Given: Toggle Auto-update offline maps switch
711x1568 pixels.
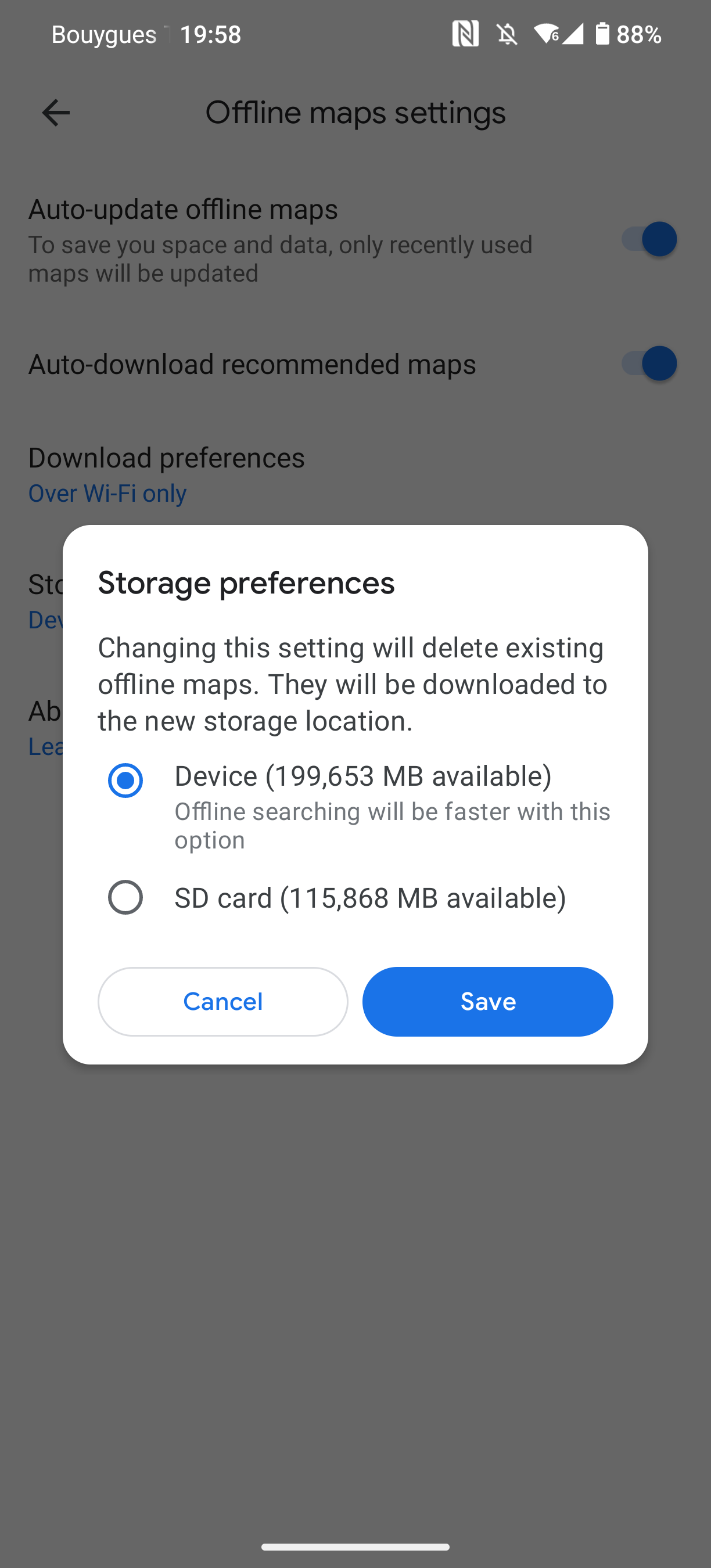Looking at the screenshot, I should (x=649, y=239).
